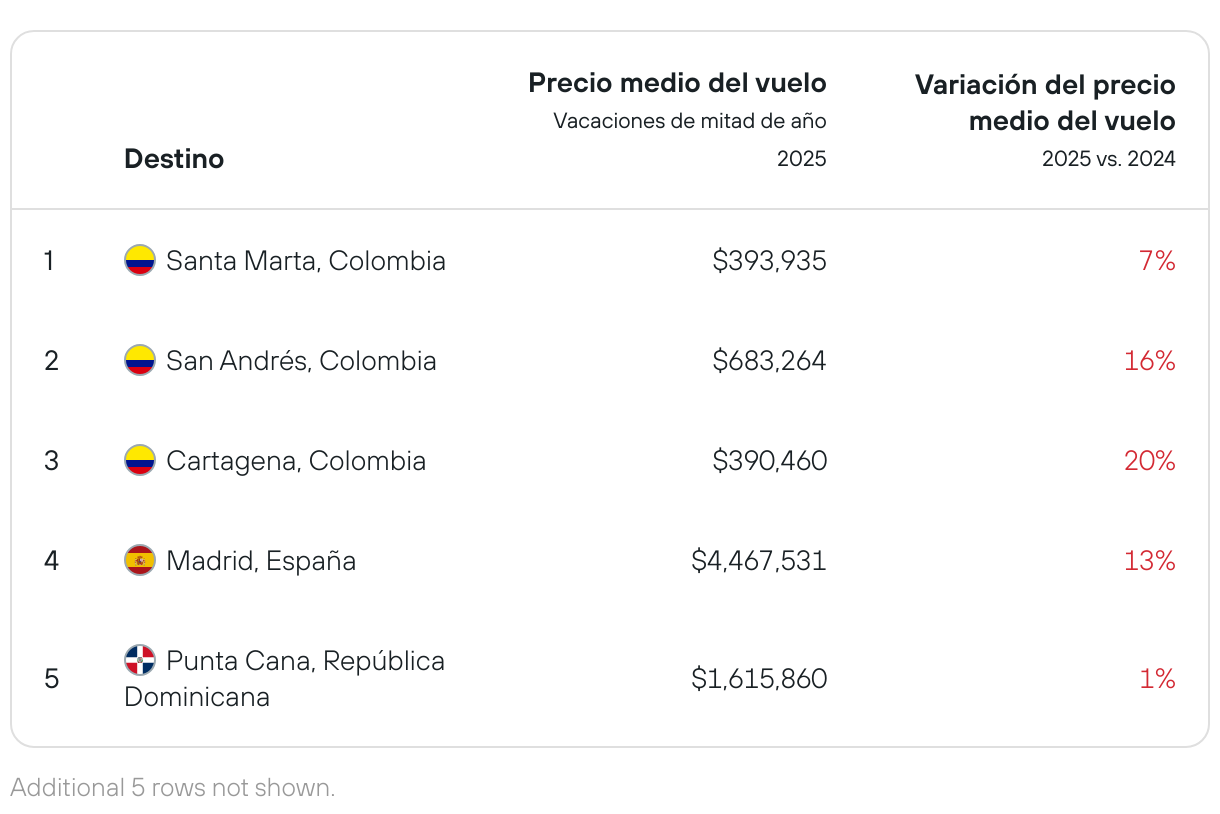This screenshot has height=814, width=1220.
Task: Select the Punta Cana, República Dominicana text
Action: pyautogui.click(x=285, y=678)
